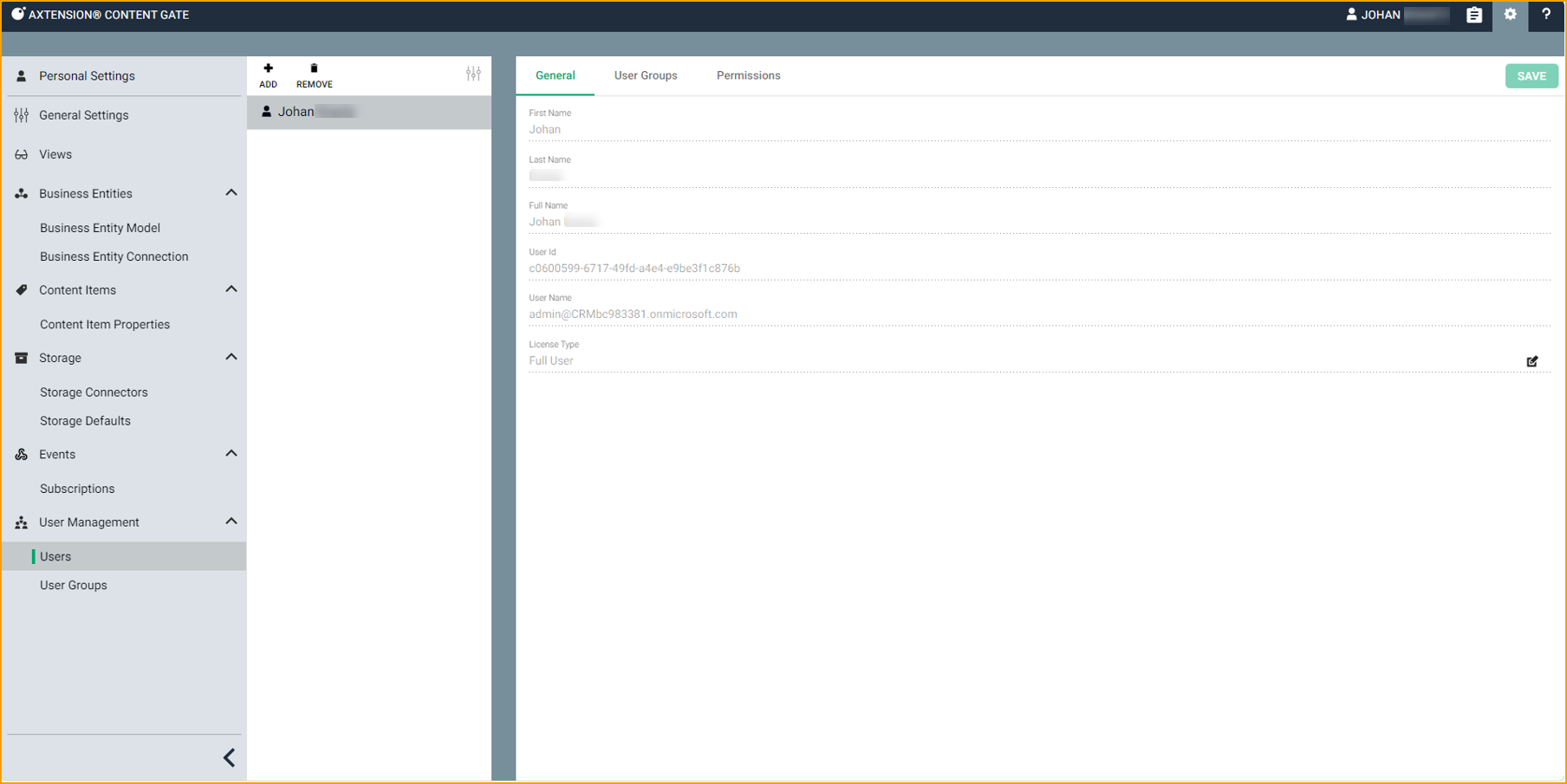Image resolution: width=1567 pixels, height=784 pixels.
Task: Collapse the Events section chevron
Action: pyautogui.click(x=231, y=454)
